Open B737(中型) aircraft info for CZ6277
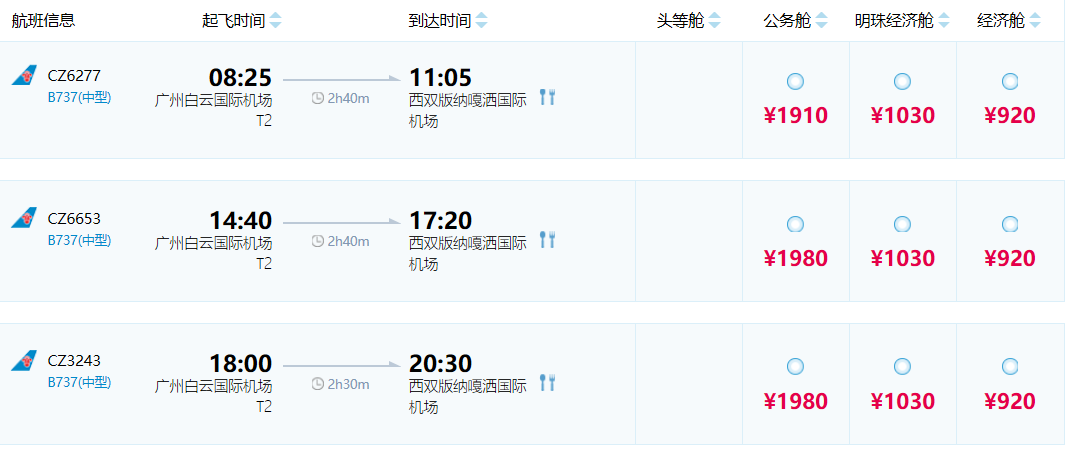The width and height of the screenshot is (1066, 453). coord(79,97)
